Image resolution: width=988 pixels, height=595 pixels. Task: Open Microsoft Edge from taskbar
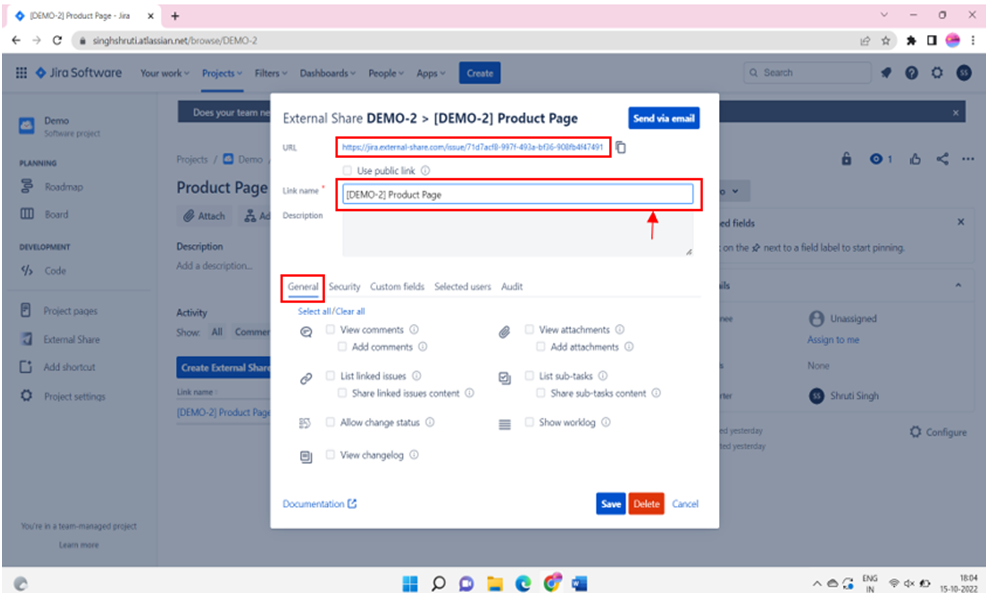point(524,584)
